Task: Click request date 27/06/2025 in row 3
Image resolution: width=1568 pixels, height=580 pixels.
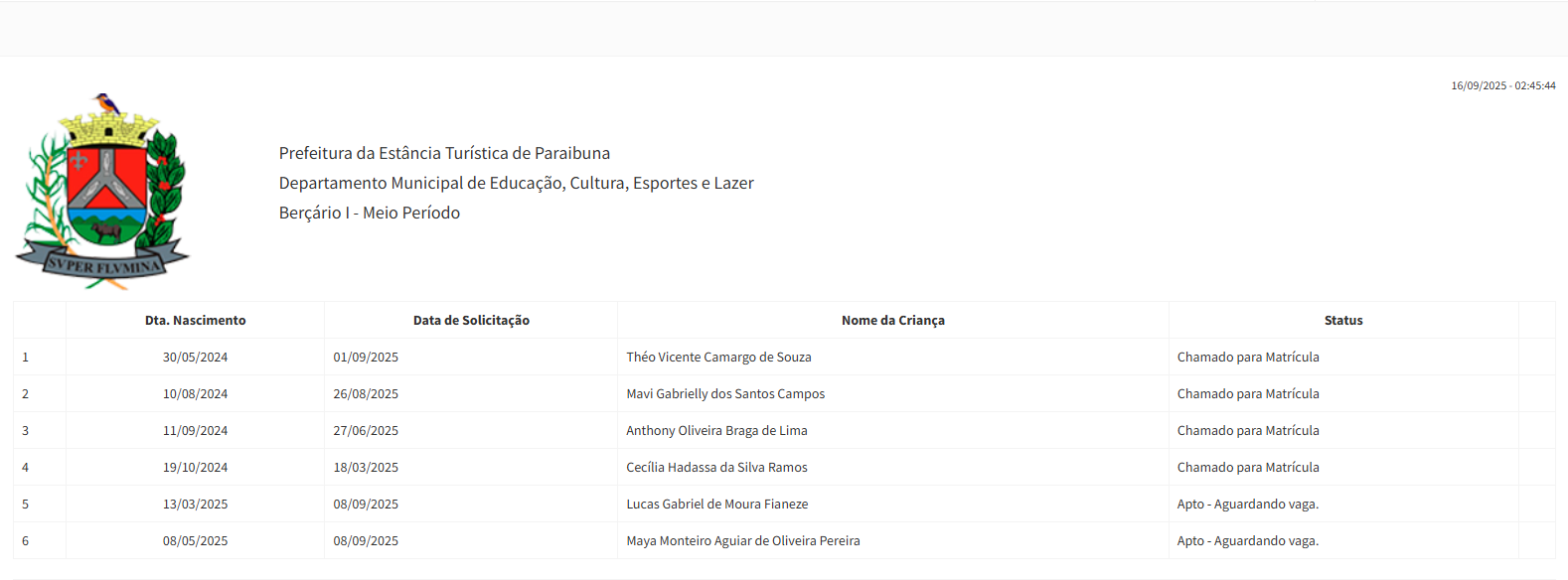Action: (366, 431)
